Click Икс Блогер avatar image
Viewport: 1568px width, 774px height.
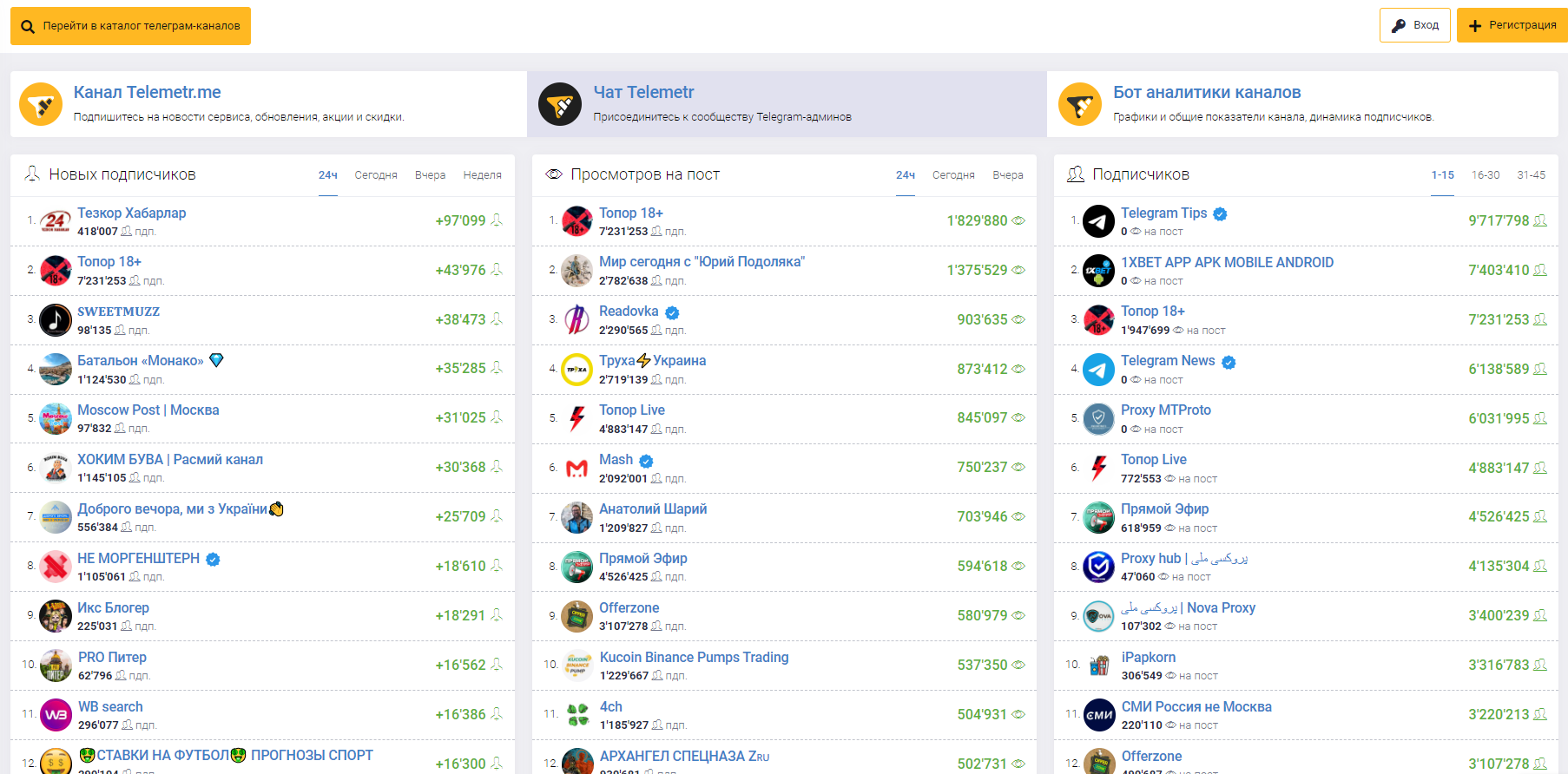point(56,617)
